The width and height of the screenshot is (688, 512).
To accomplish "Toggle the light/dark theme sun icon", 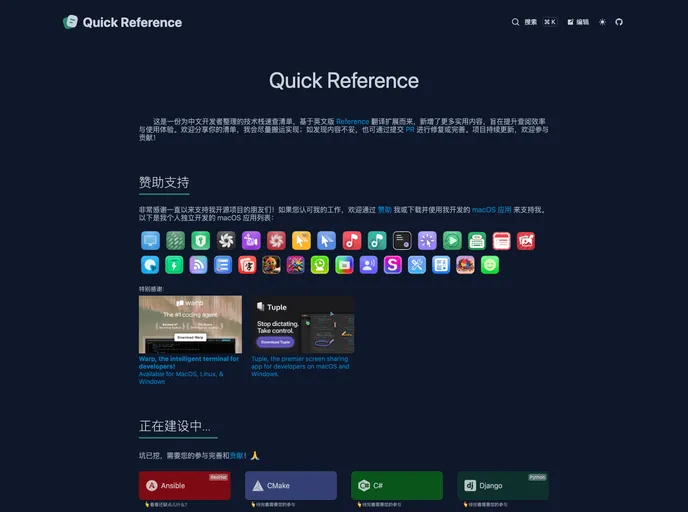I will click(x=602, y=22).
